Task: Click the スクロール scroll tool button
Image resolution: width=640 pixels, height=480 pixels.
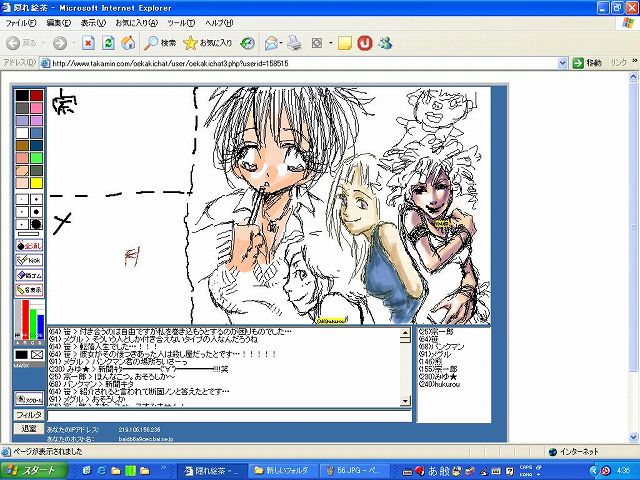Action: (x=29, y=399)
